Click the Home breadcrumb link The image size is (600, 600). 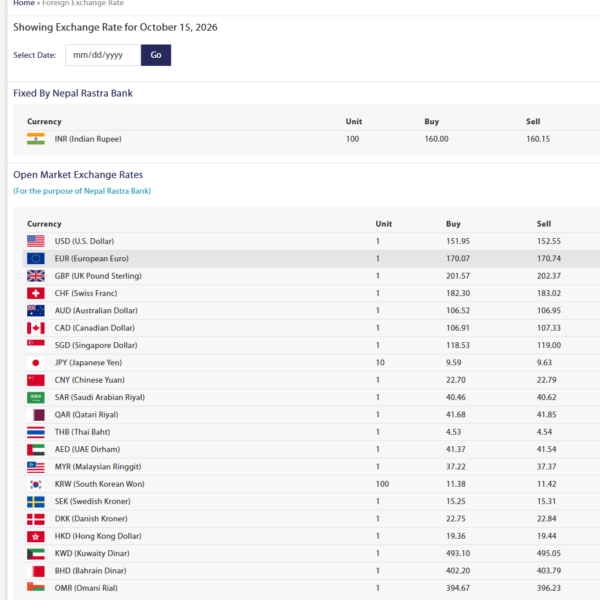click(24, 3)
